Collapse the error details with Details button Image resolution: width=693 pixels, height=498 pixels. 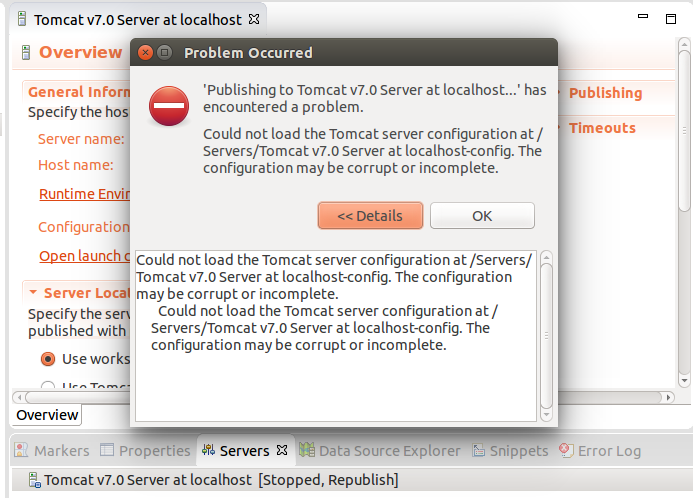coord(370,216)
